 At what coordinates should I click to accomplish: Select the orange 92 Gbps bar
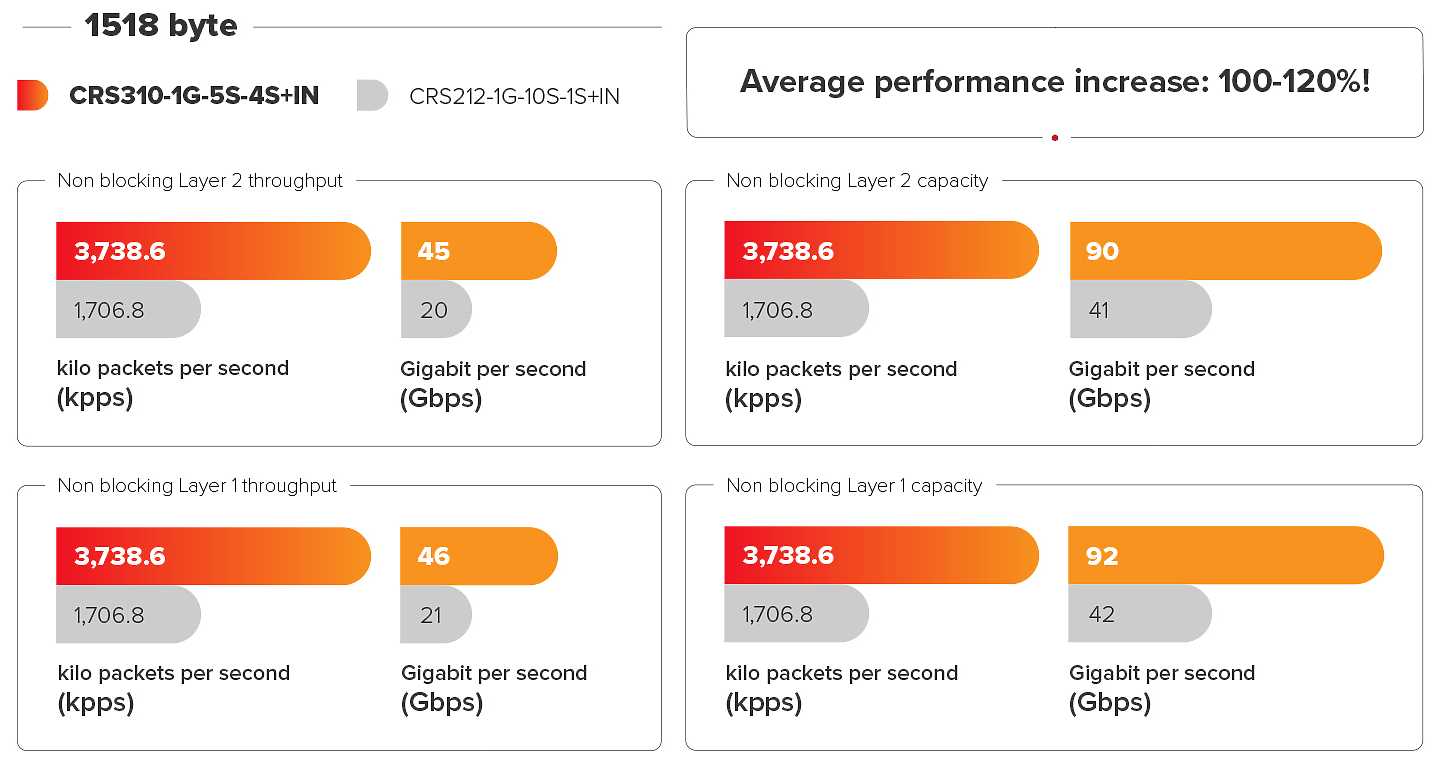click(x=1225, y=555)
